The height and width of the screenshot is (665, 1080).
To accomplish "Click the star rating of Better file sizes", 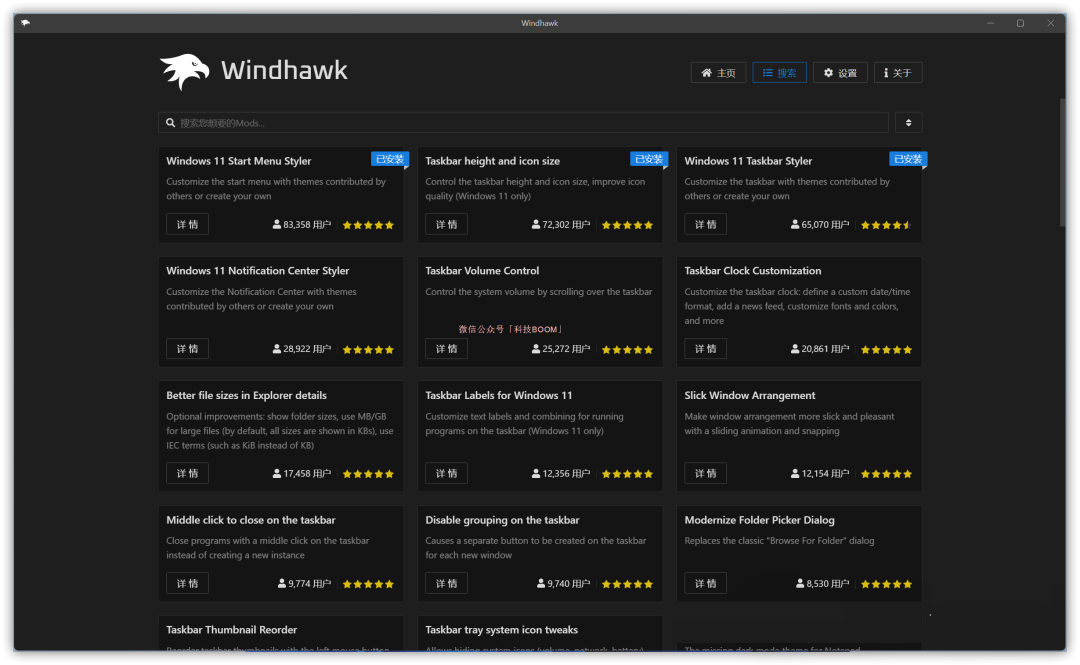I will click(x=368, y=474).
